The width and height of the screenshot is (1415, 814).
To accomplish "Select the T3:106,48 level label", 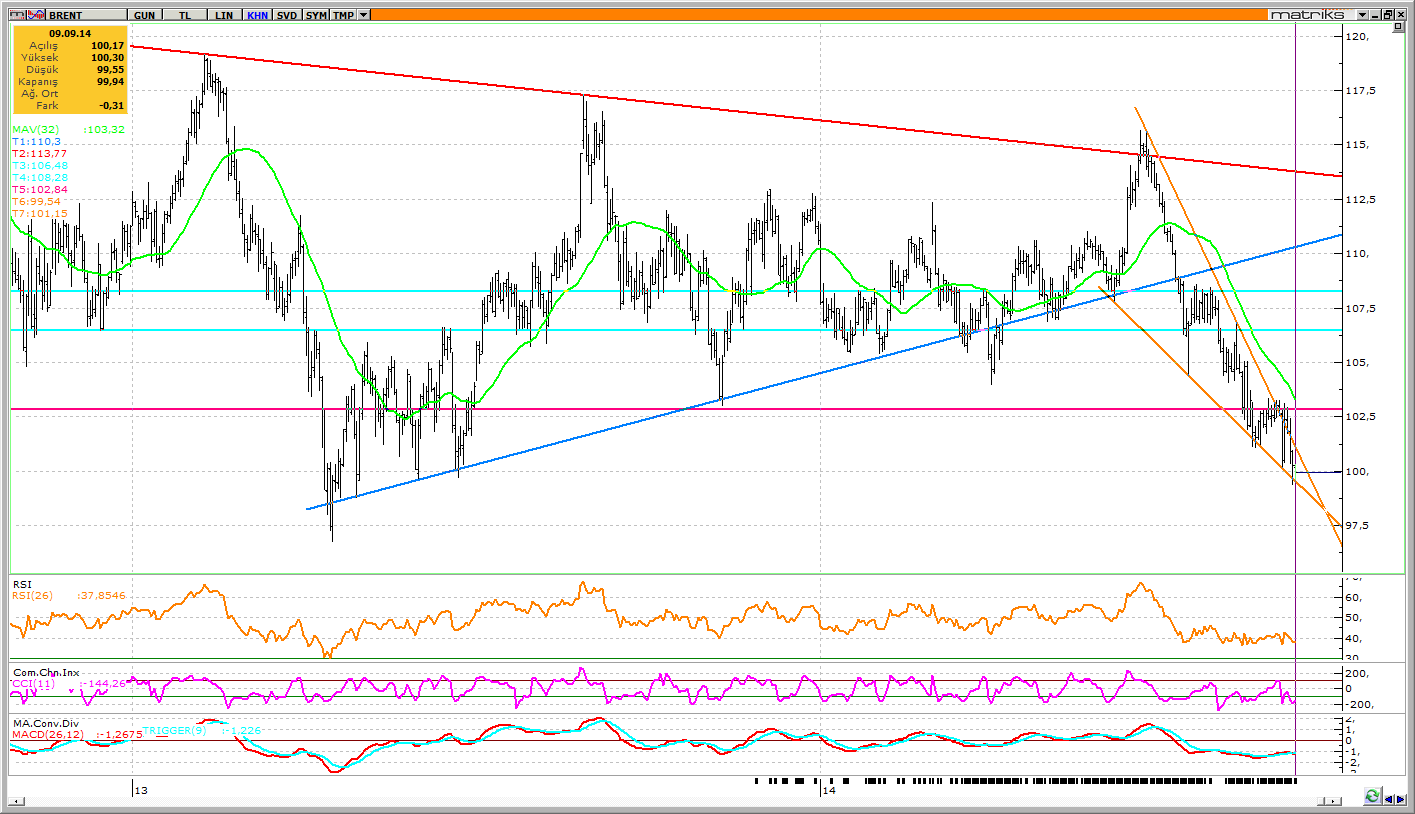I will click(40, 166).
